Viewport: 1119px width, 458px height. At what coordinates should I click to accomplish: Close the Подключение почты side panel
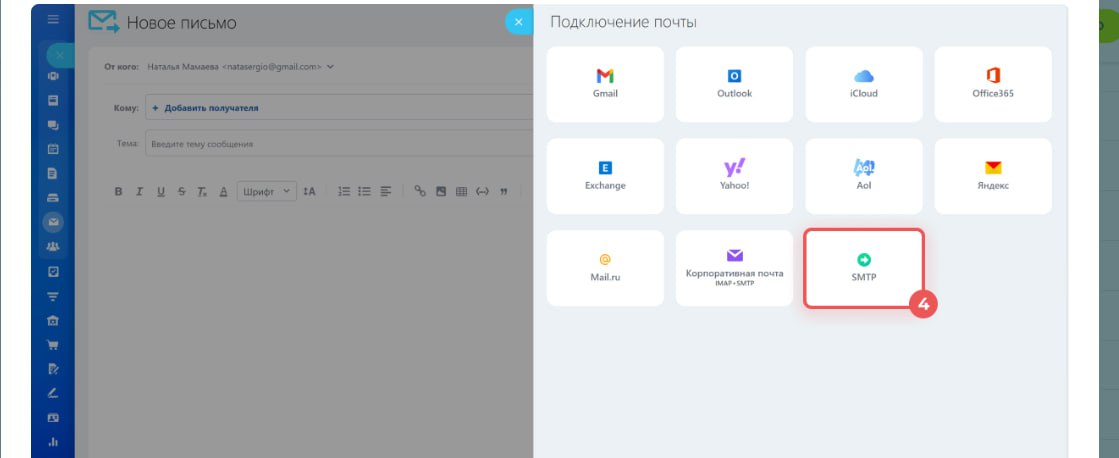pos(519,22)
